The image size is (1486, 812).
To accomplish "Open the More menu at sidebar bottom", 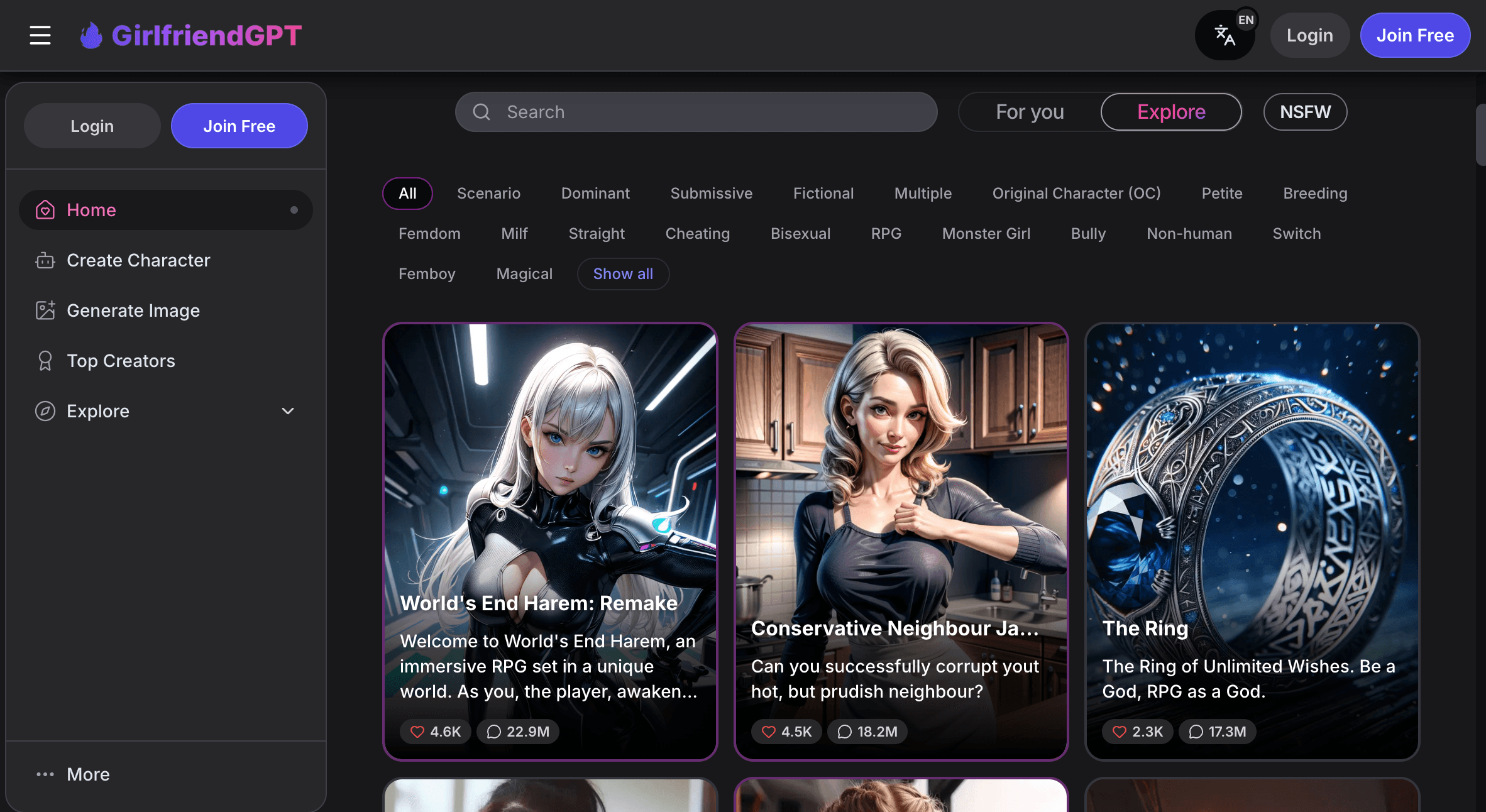I will [166, 774].
